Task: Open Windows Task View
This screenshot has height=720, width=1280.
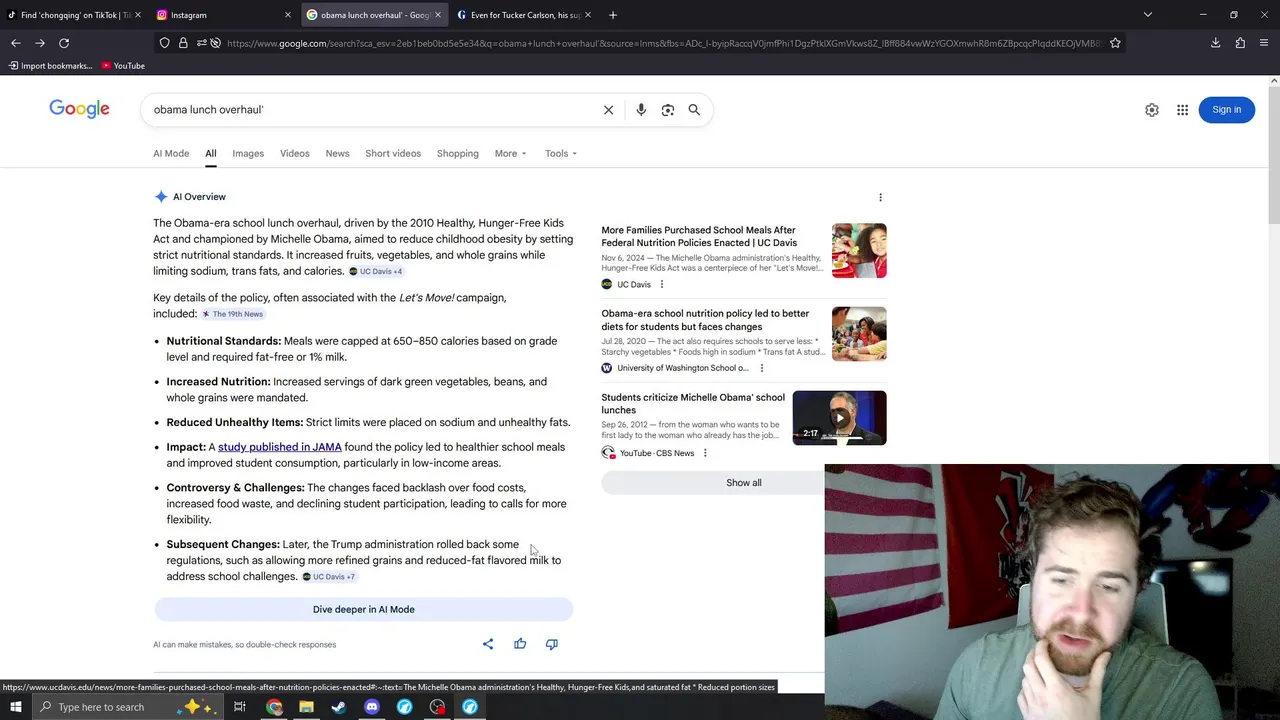Action: 240,707
